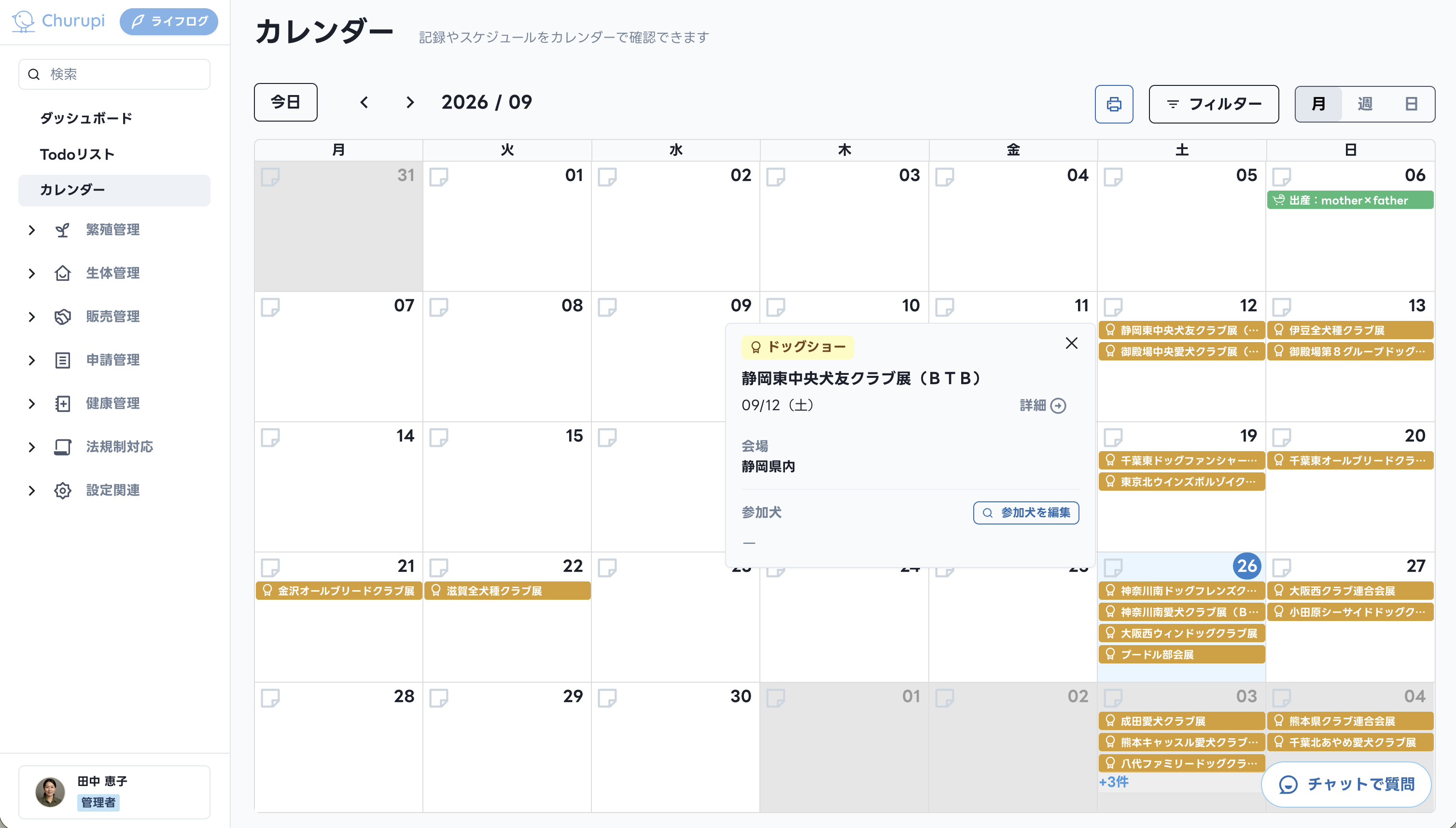Image resolution: width=1456 pixels, height=828 pixels.
Task: Select カレンダー in sidebar
Action: [x=114, y=190]
